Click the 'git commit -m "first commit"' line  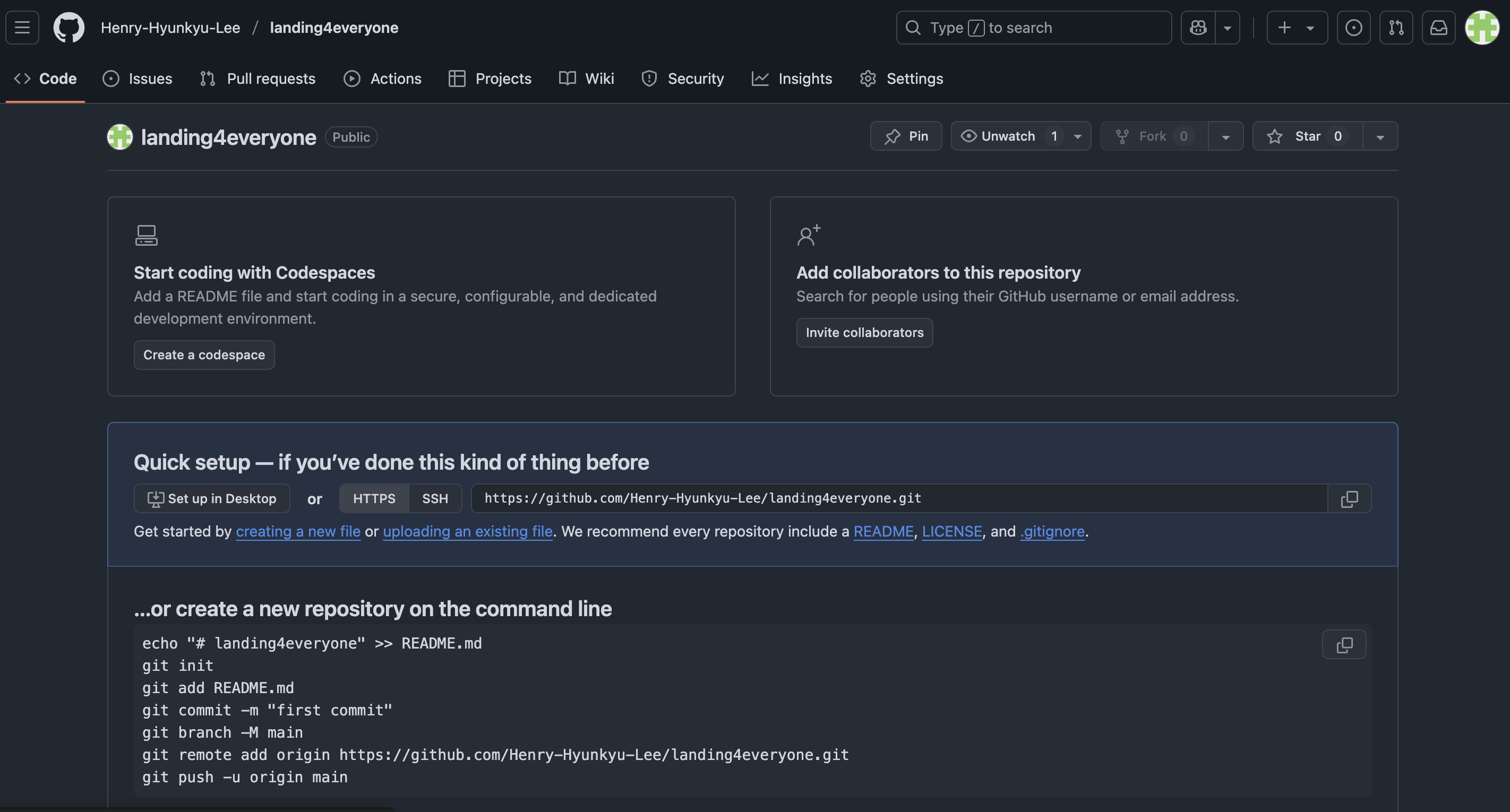click(x=267, y=710)
